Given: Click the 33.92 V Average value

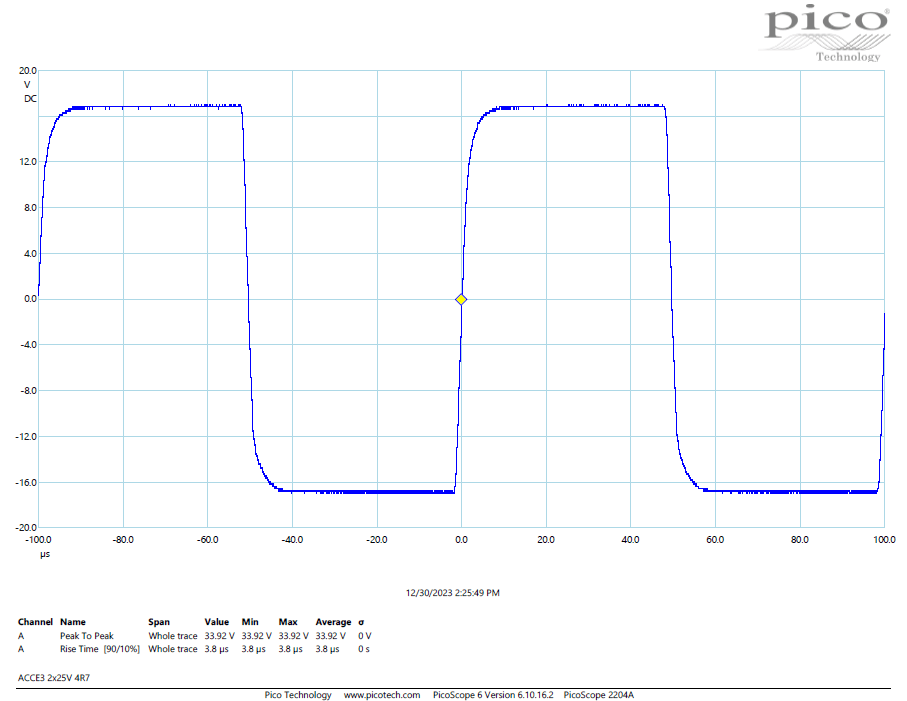Looking at the screenshot, I should [x=330, y=636].
